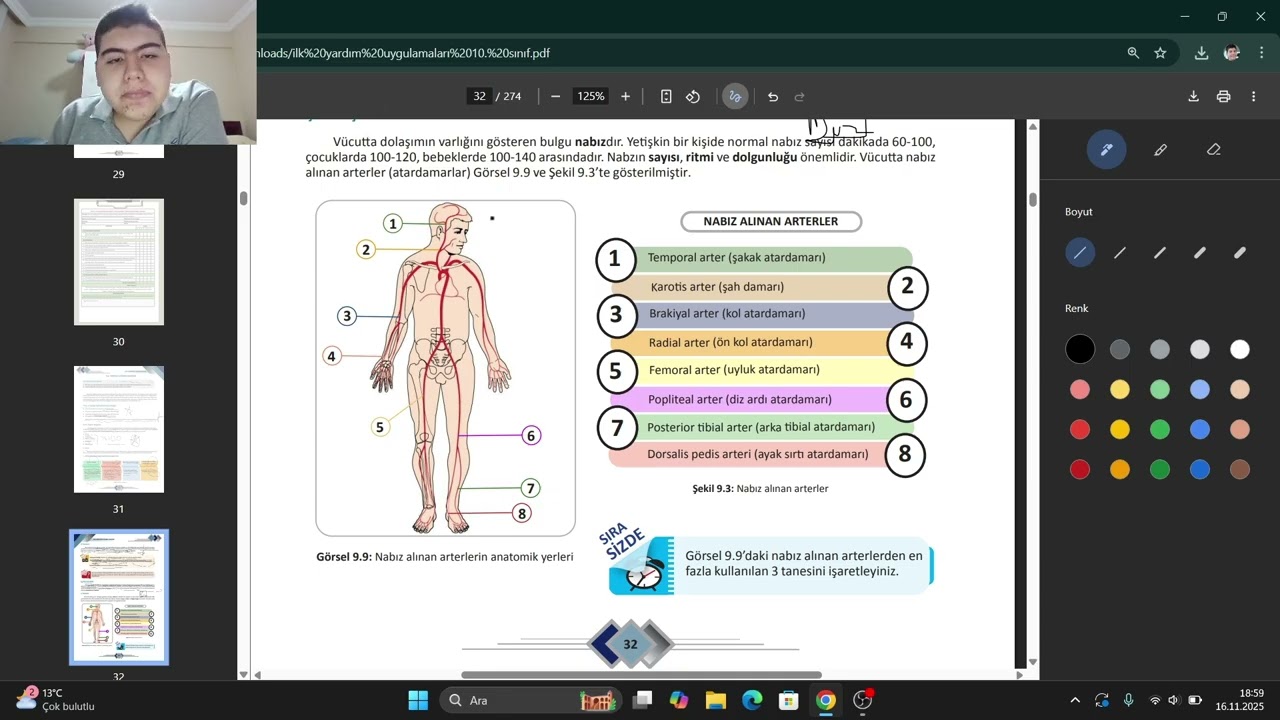This screenshot has height=720, width=1280.
Task: Click the sync tray icon
Action: pos(1101,700)
